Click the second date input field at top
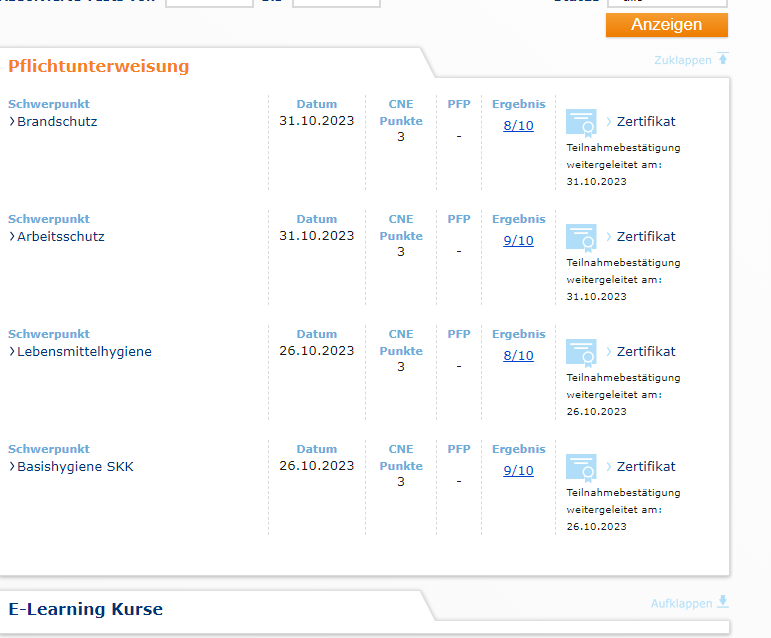Viewport: 771px width, 638px height. tap(336, 2)
